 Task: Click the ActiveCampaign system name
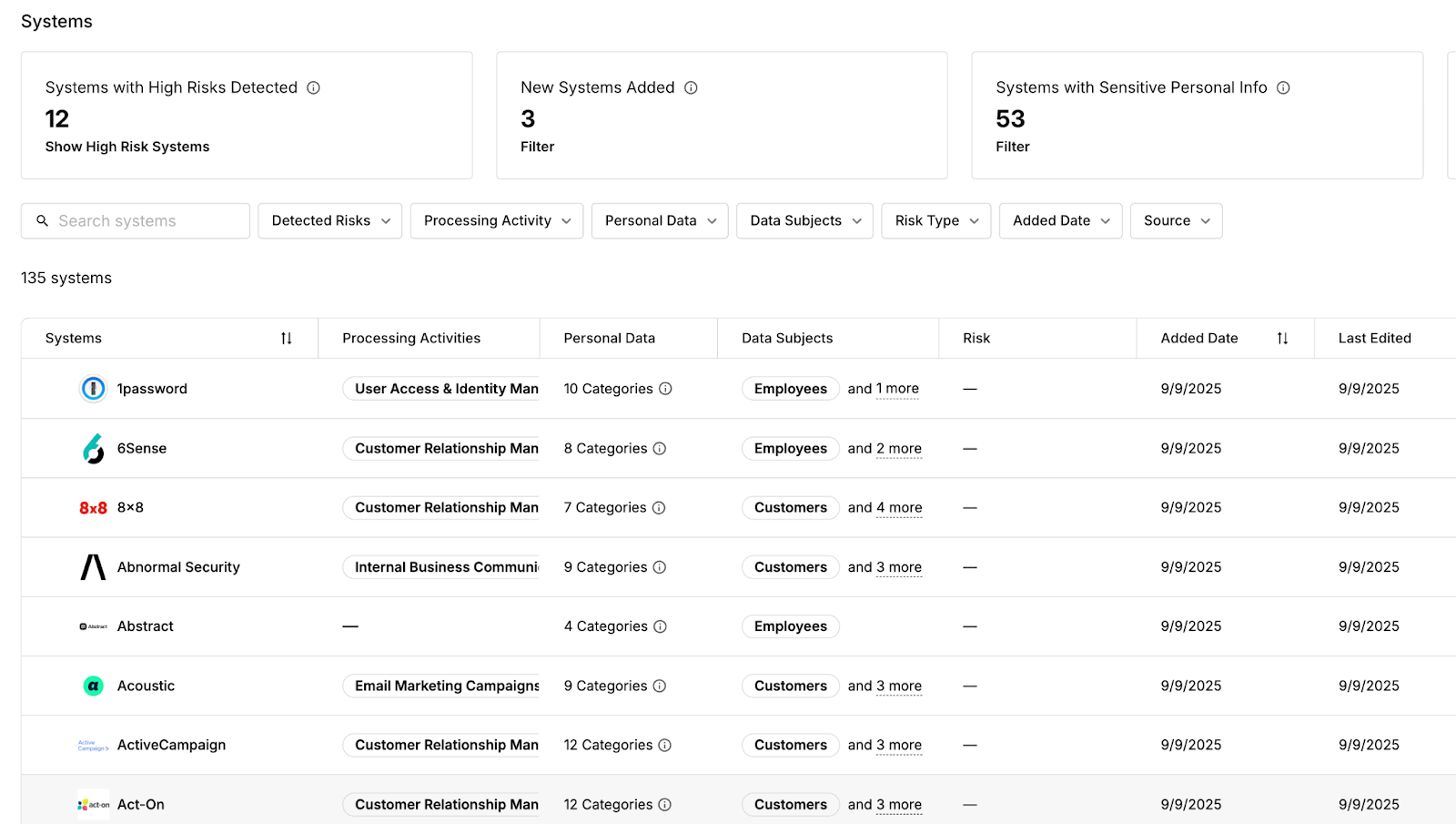tap(171, 745)
